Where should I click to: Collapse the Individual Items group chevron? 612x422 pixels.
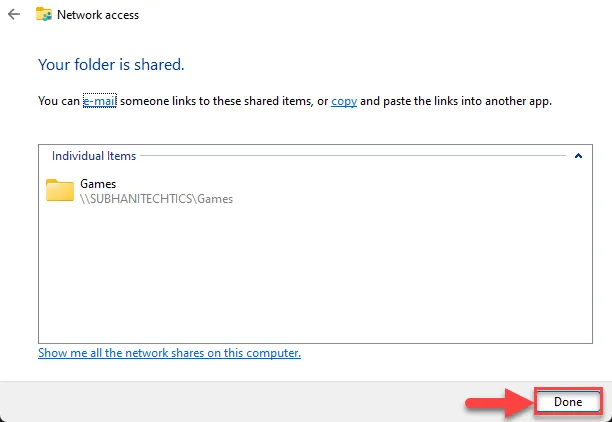click(x=578, y=156)
